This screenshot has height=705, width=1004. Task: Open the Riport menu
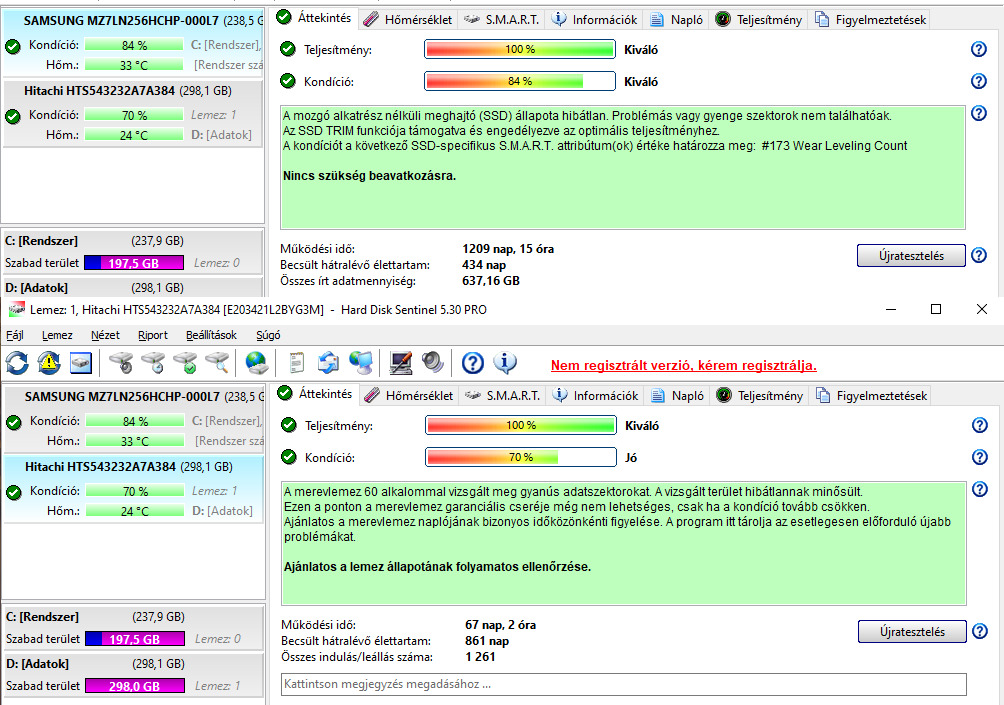tap(152, 335)
